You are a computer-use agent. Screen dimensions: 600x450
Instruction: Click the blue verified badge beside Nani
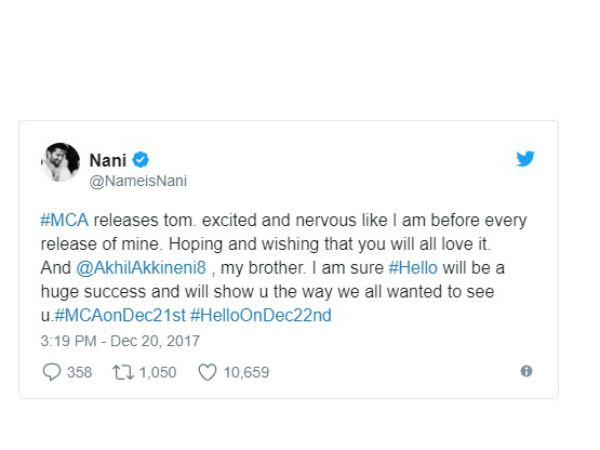(142, 159)
